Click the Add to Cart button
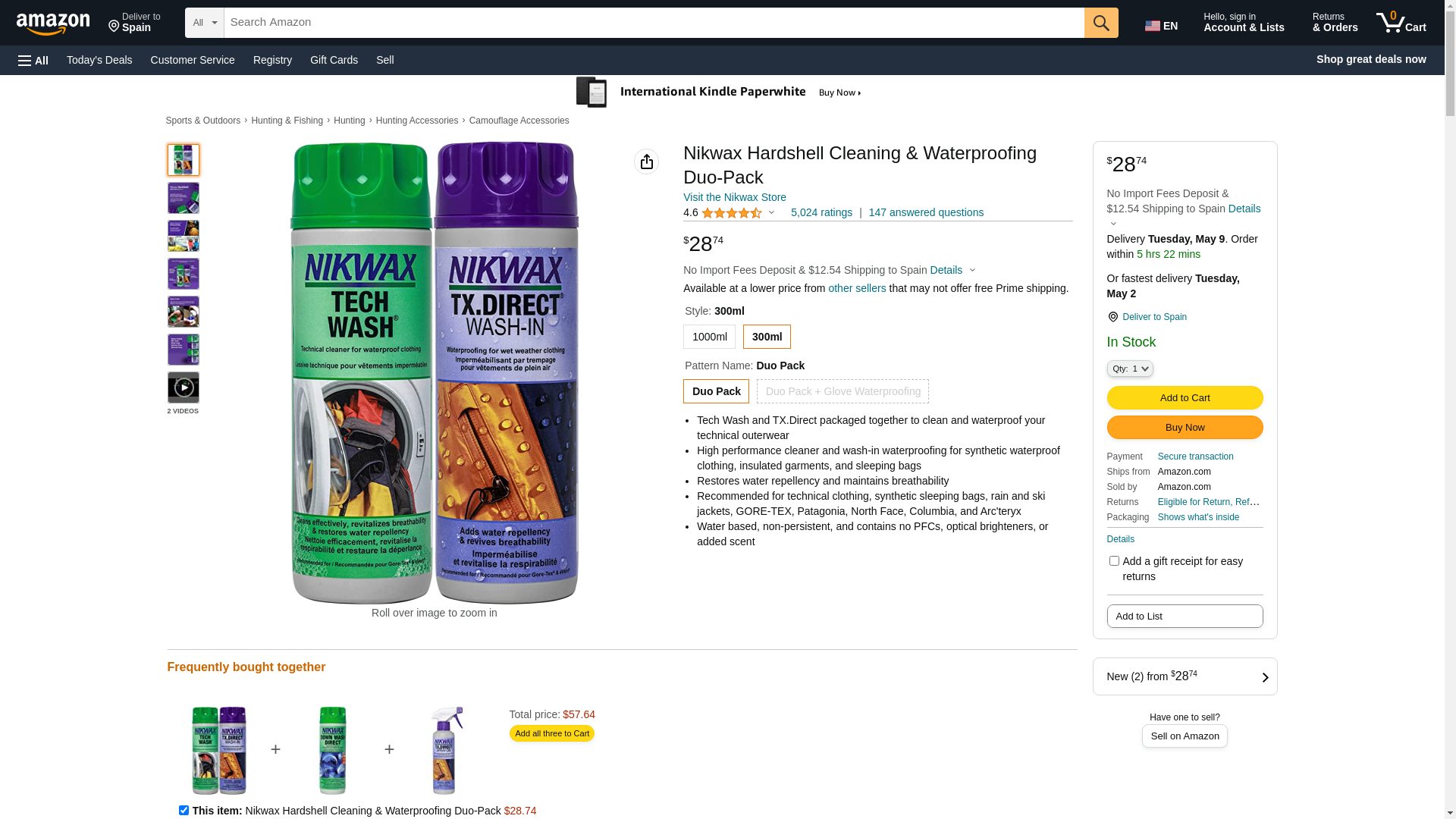Image resolution: width=1456 pixels, height=819 pixels. [x=1185, y=397]
